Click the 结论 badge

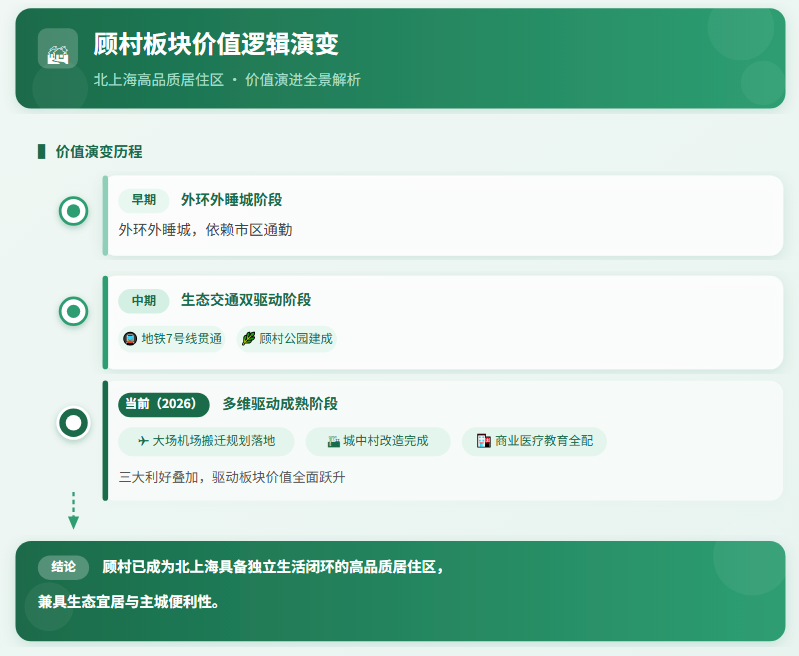coord(64,567)
